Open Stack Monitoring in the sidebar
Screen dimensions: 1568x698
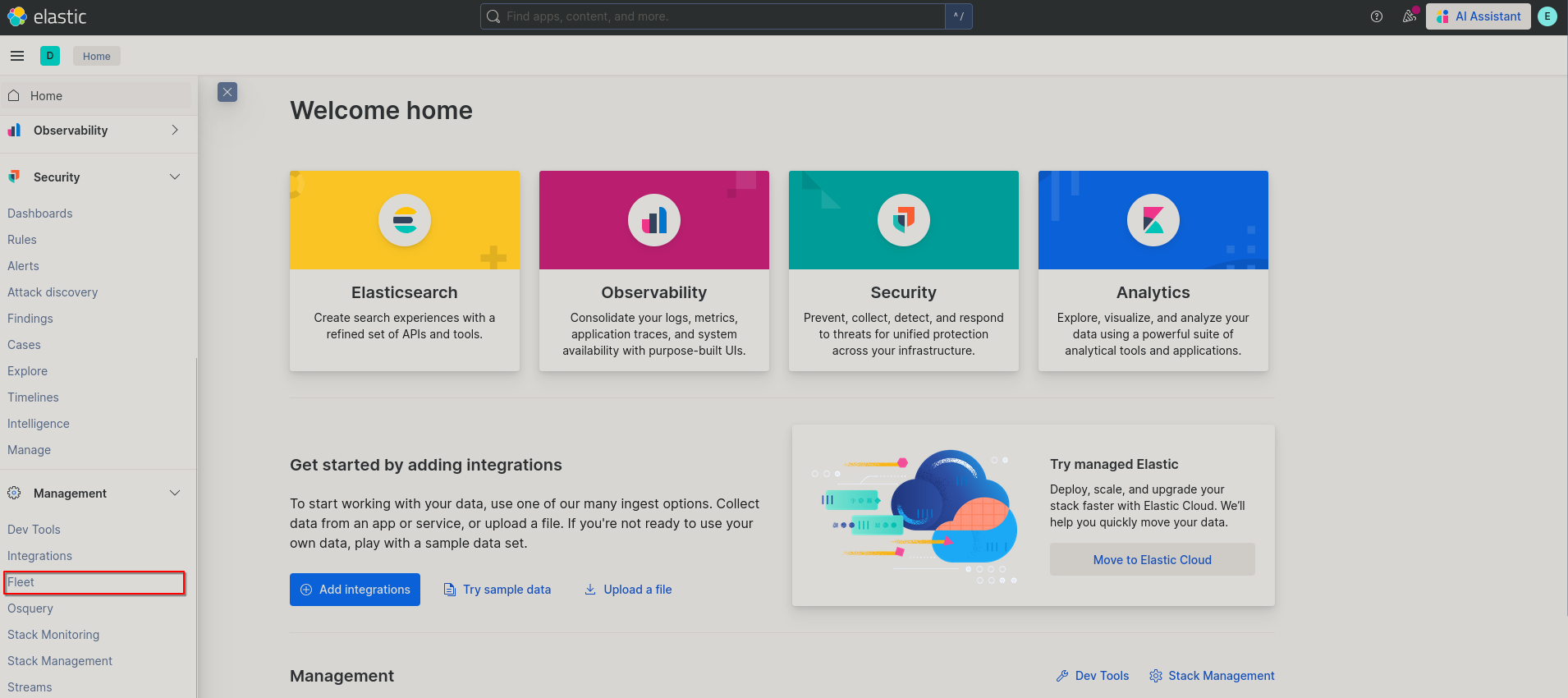coord(53,635)
